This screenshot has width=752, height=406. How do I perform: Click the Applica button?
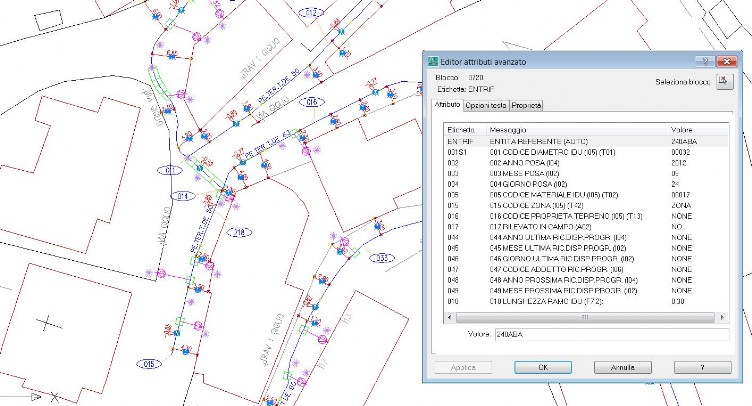tap(463, 367)
